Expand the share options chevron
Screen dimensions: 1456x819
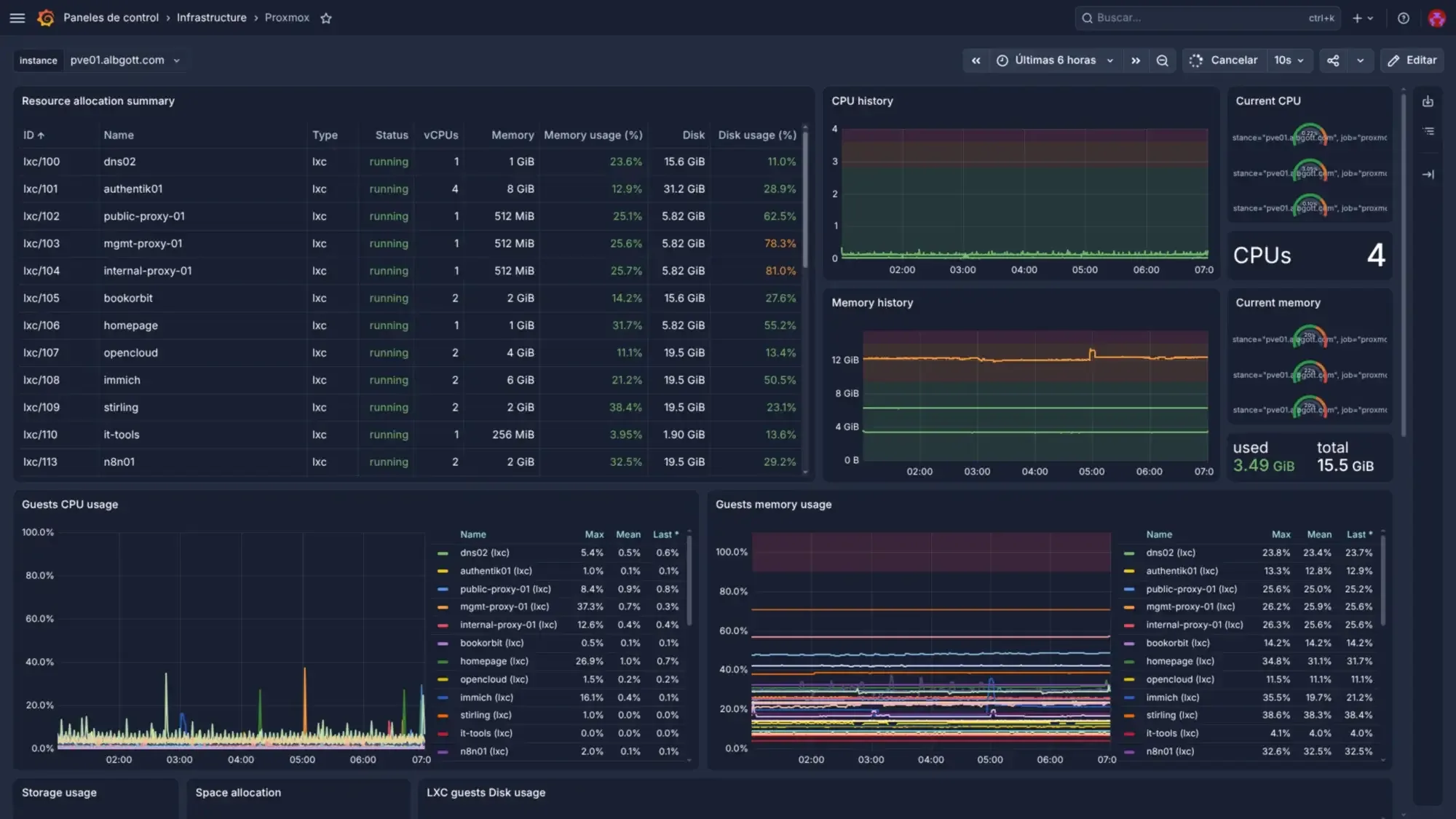pos(1360,60)
